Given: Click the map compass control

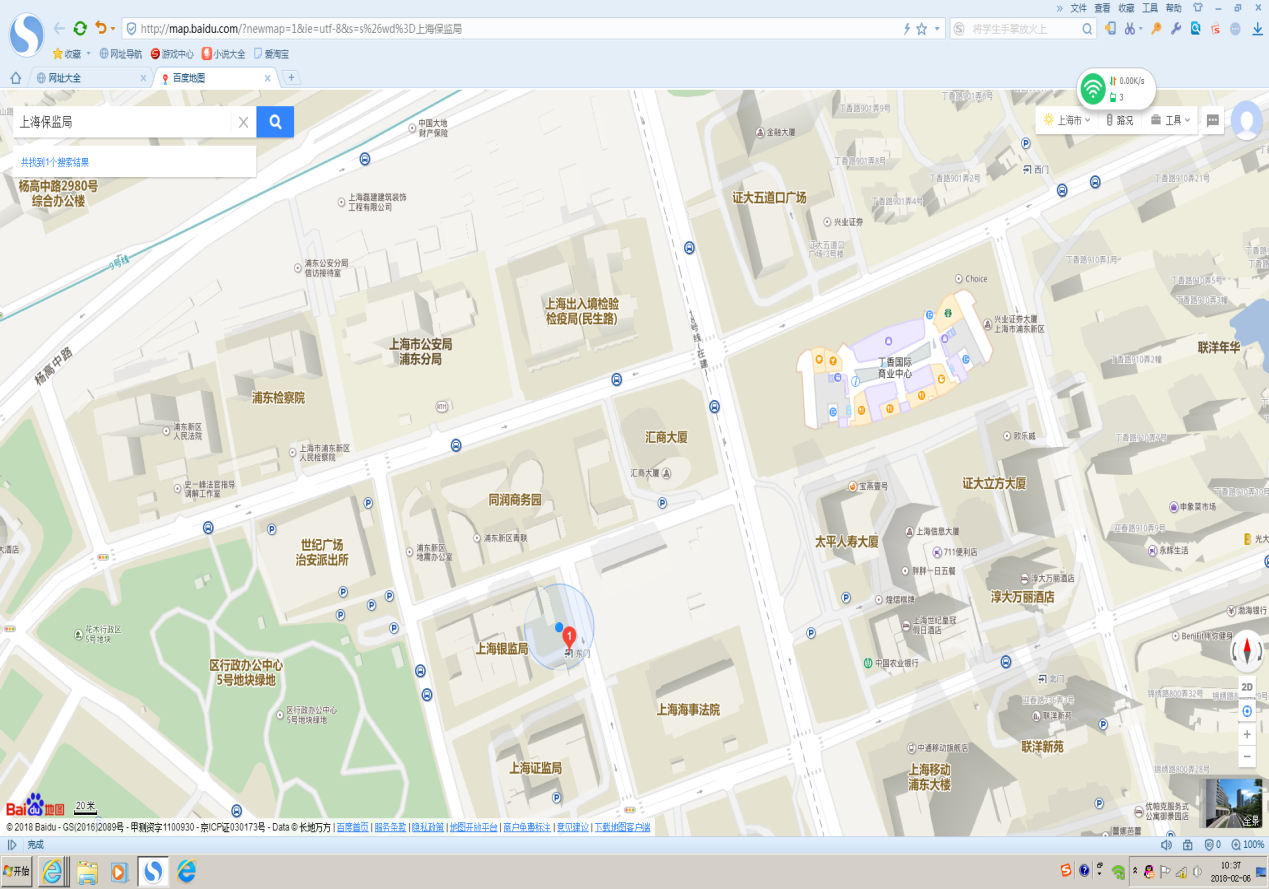Looking at the screenshot, I should pos(1247,651).
